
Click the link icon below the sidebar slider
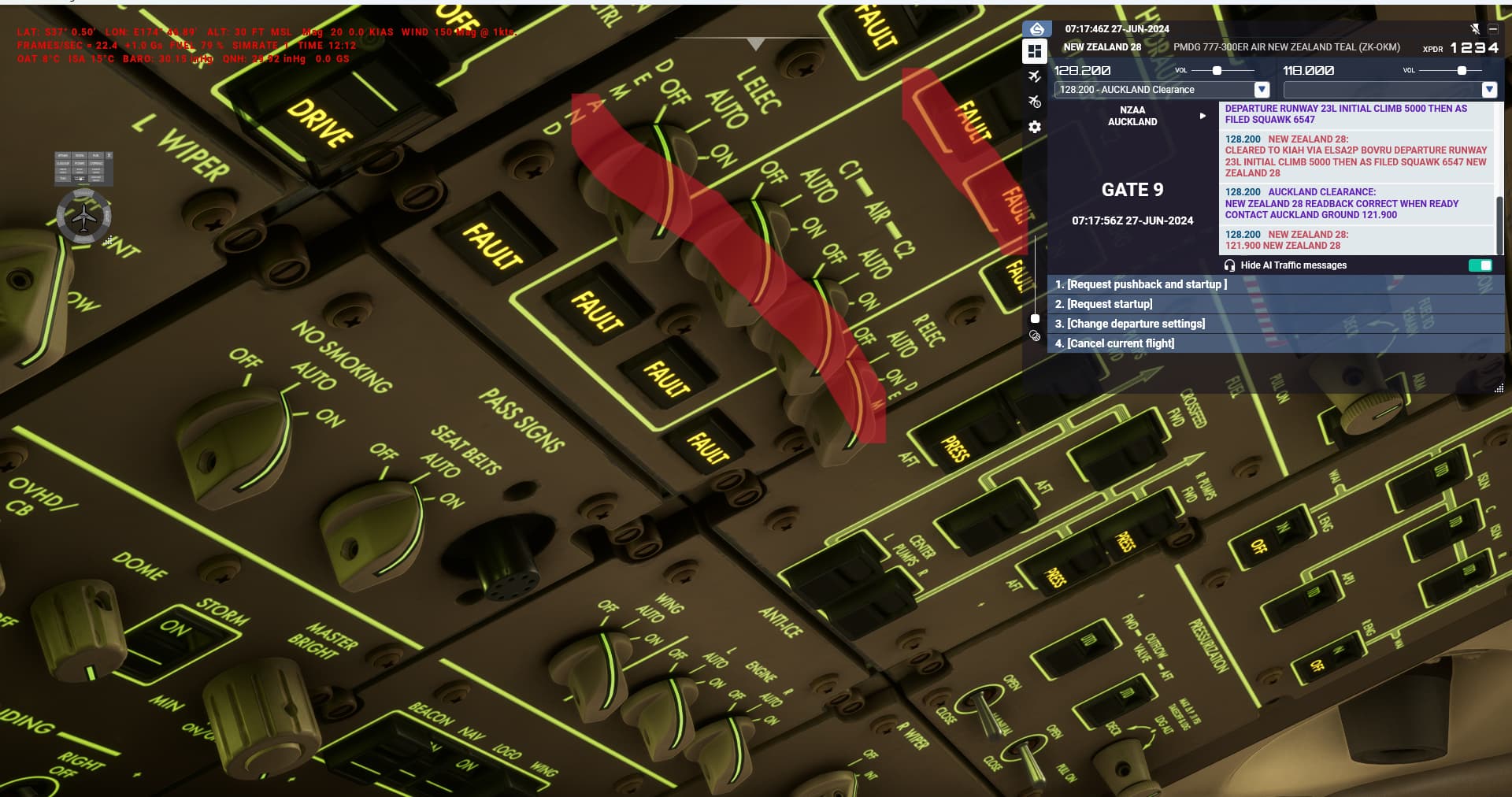1035,335
